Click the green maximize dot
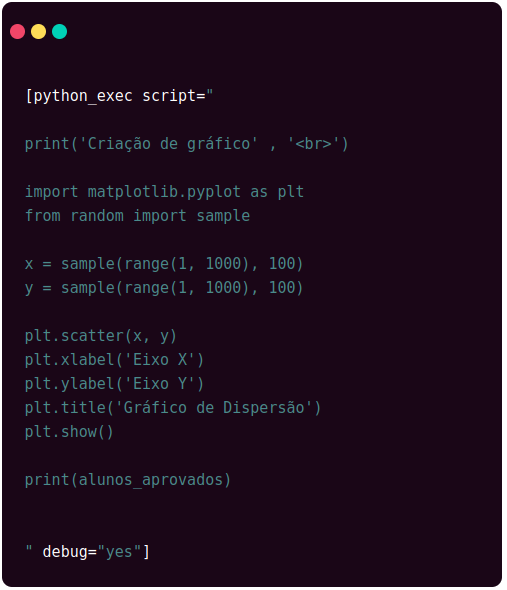Viewport: 507px width, 590px height. click(x=59, y=32)
